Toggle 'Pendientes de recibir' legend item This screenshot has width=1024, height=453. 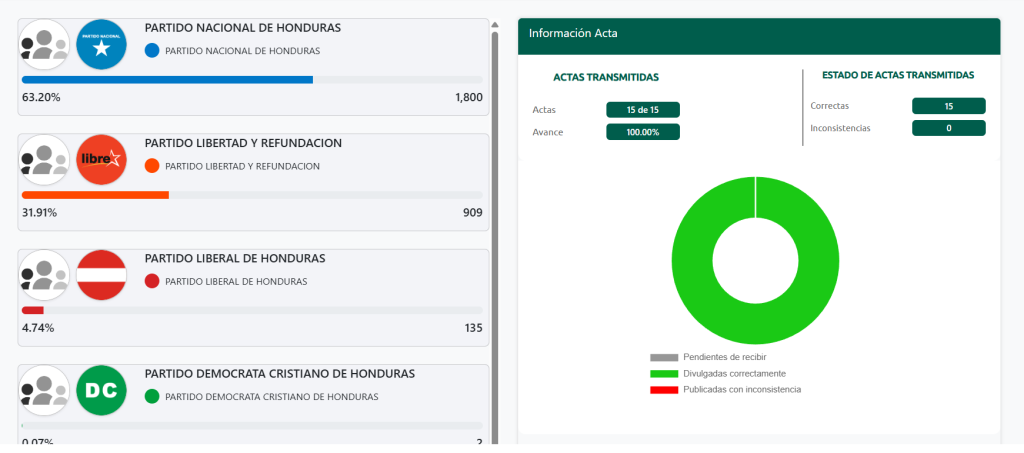point(708,357)
